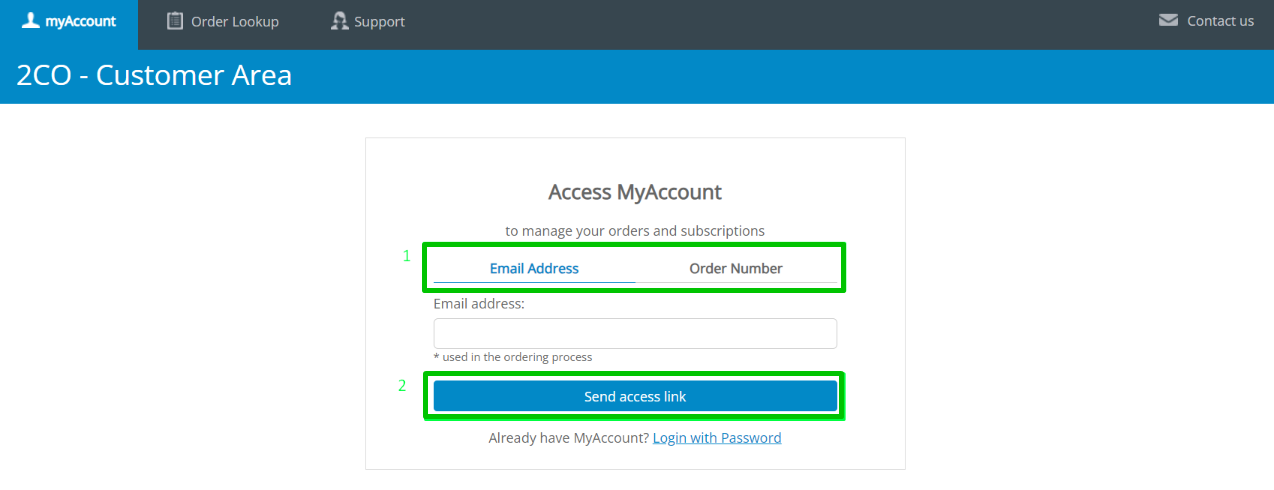The width and height of the screenshot is (1274, 490).
Task: Click the 2CO - Customer Area title
Action: point(154,75)
